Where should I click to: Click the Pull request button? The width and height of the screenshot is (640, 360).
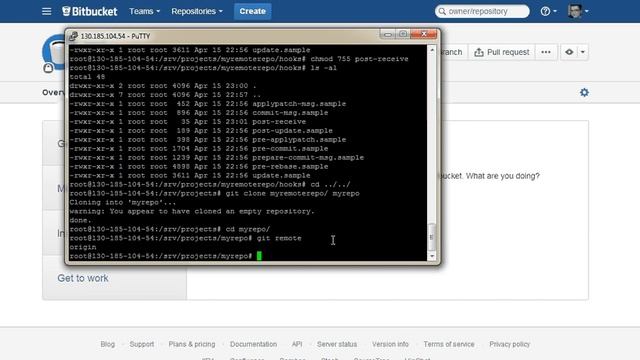[x=502, y=52]
